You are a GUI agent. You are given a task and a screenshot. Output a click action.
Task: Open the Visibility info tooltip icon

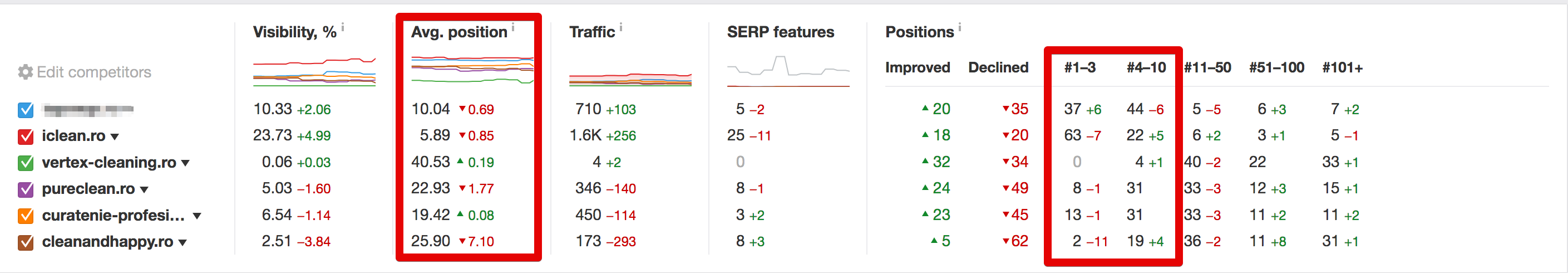(343, 27)
